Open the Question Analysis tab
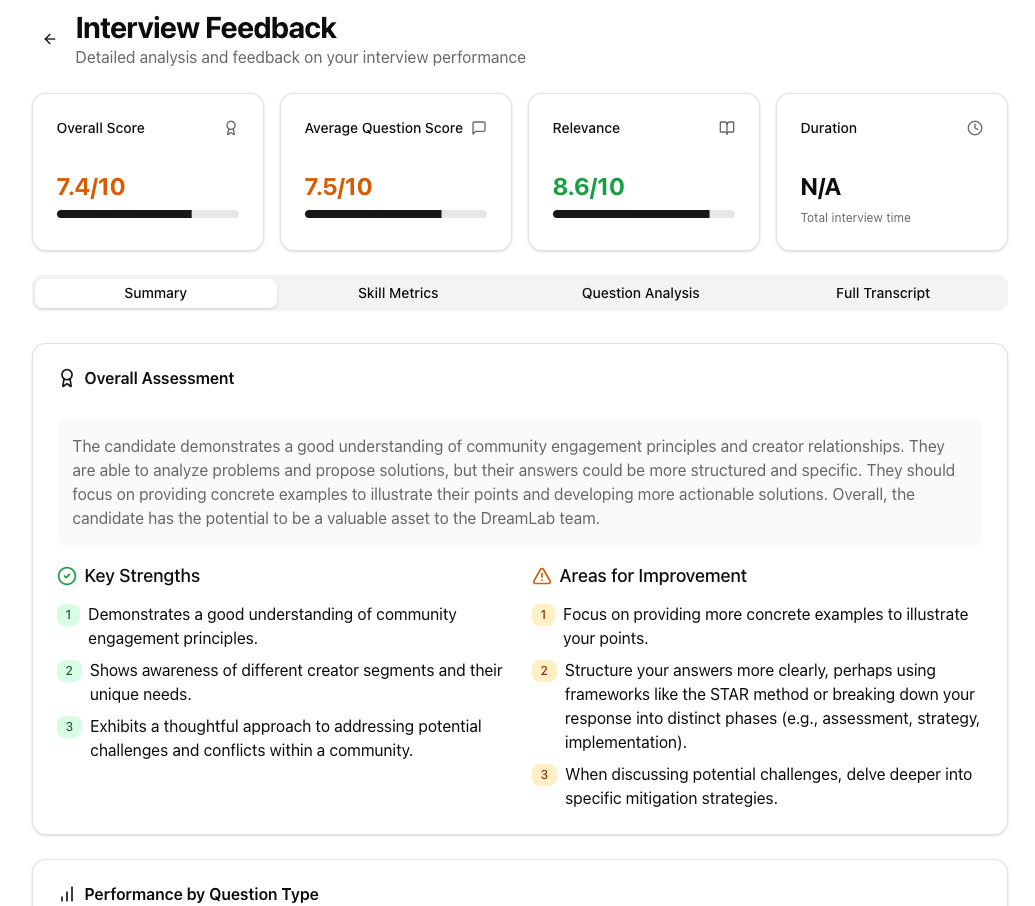The image size is (1035, 906). point(640,293)
